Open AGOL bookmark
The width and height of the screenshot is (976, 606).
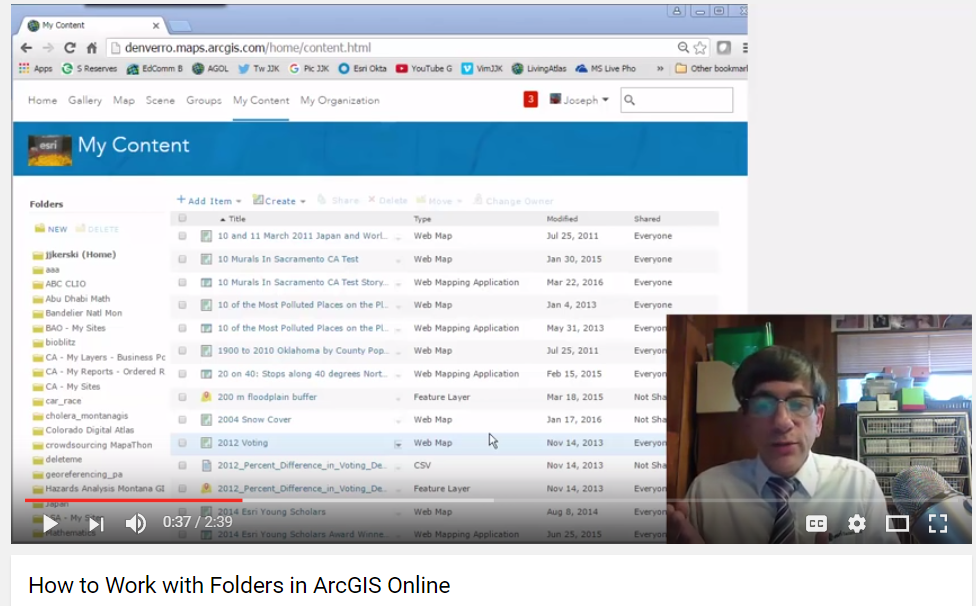(210, 68)
